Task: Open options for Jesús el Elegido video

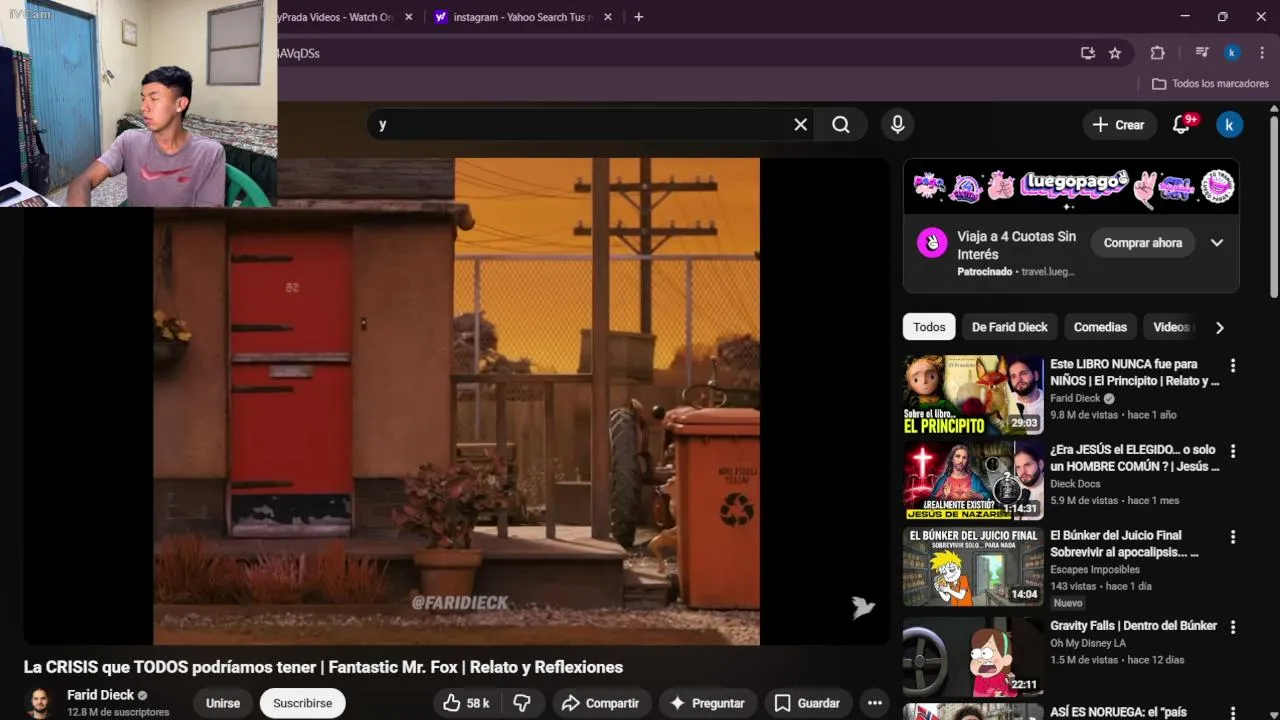Action: click(x=1233, y=451)
